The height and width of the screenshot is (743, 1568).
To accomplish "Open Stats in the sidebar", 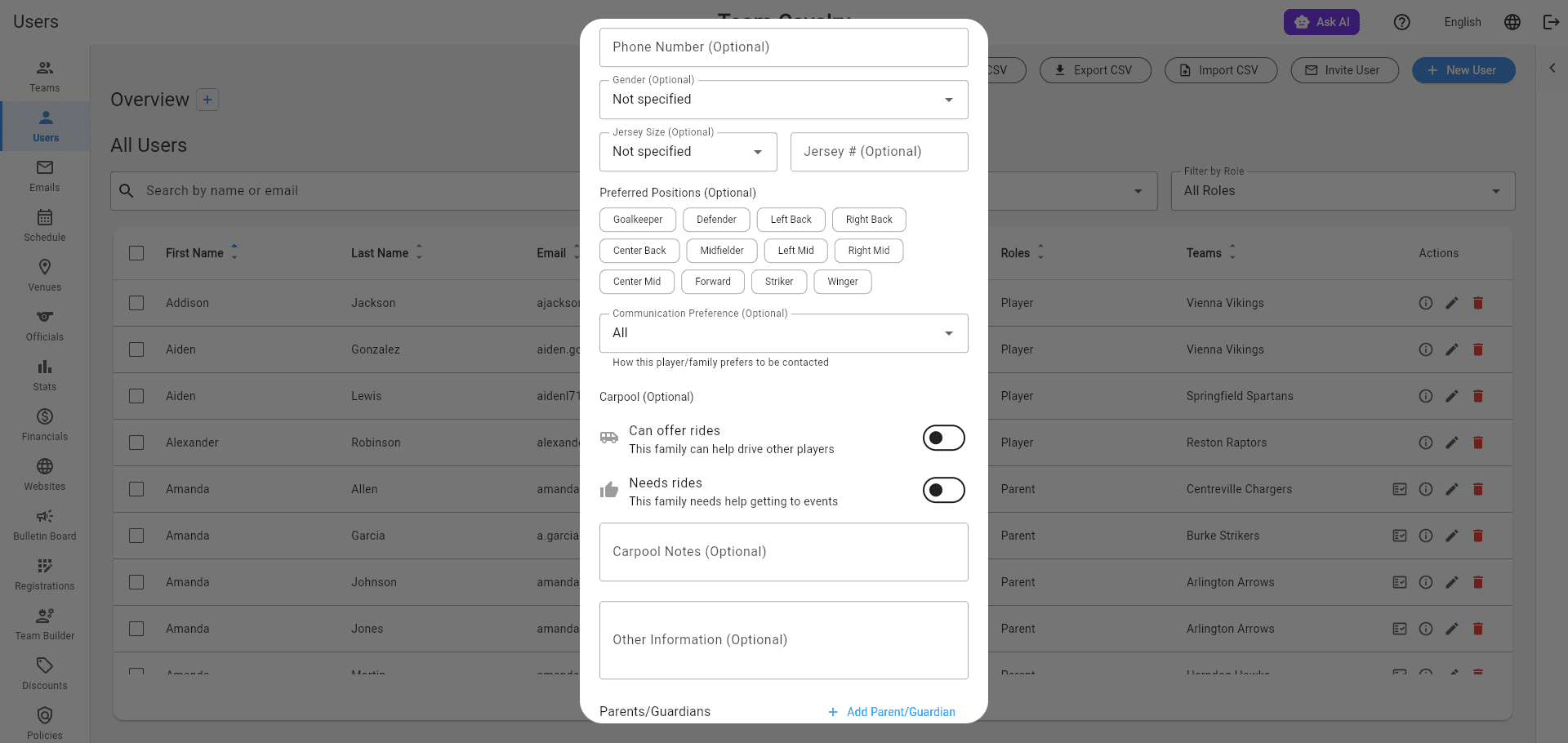I will (45, 375).
